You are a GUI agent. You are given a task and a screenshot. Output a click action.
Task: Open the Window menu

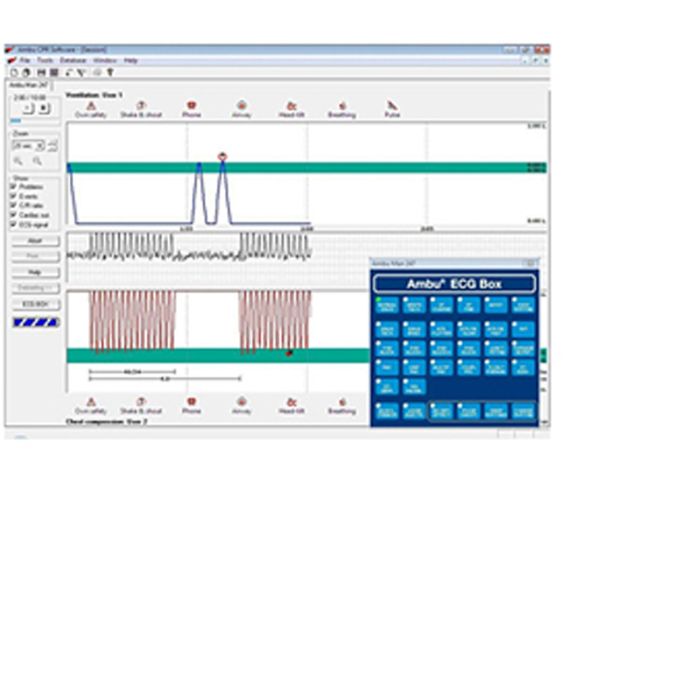pos(105,60)
